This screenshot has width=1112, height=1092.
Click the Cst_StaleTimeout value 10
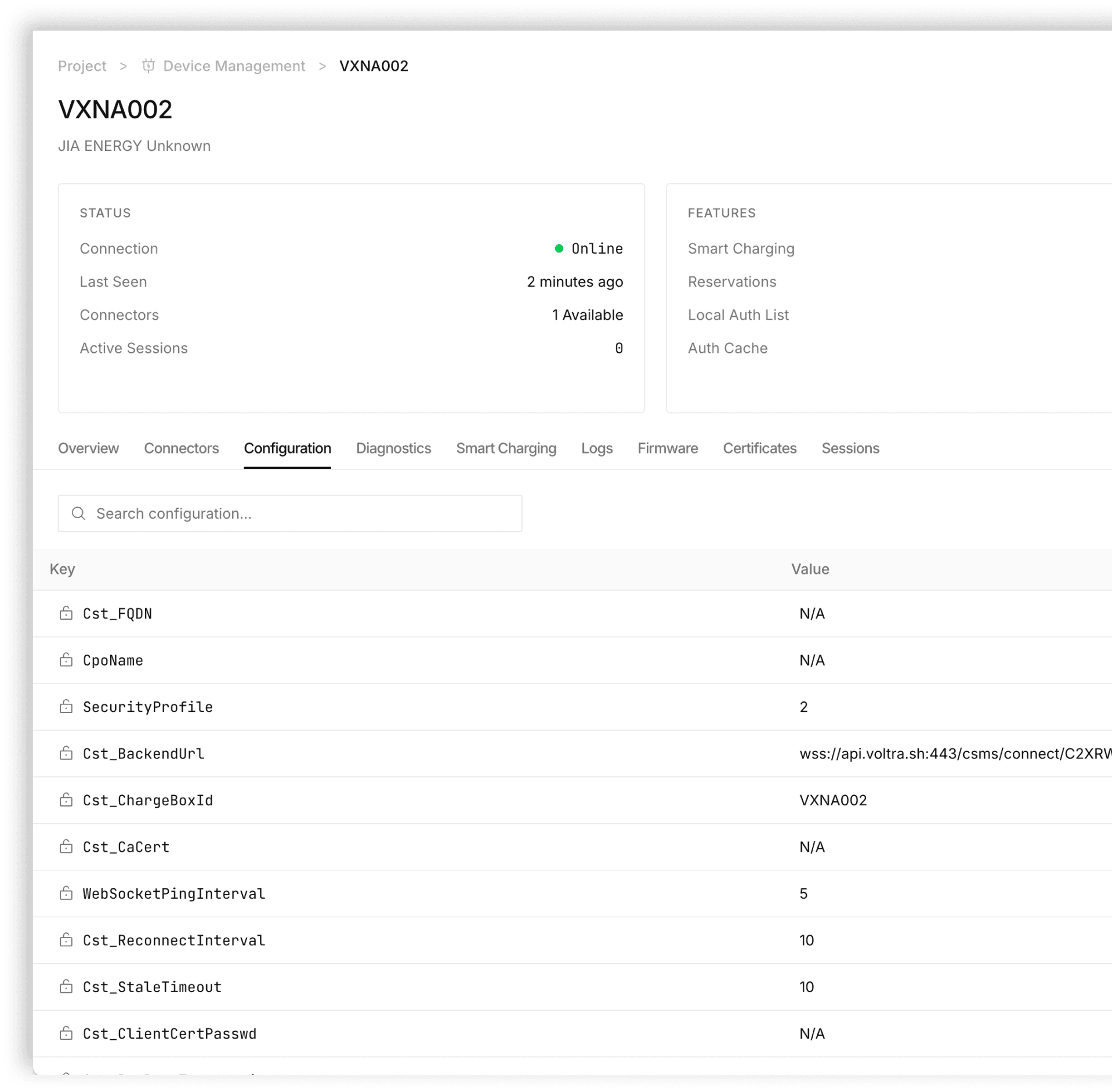coord(806,987)
